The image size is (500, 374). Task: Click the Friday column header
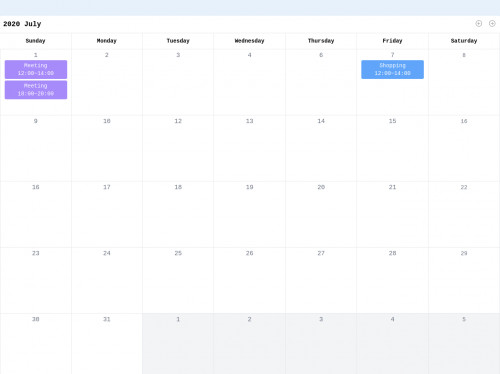coord(392,41)
